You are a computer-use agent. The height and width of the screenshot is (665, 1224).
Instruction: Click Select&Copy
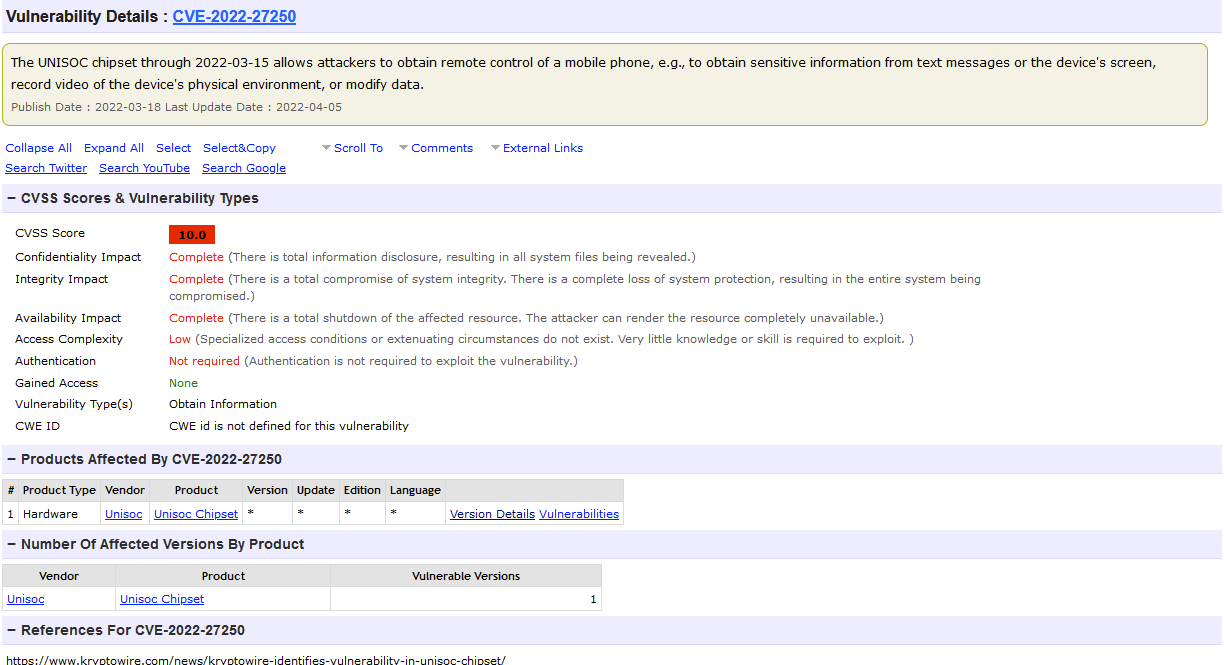(239, 148)
